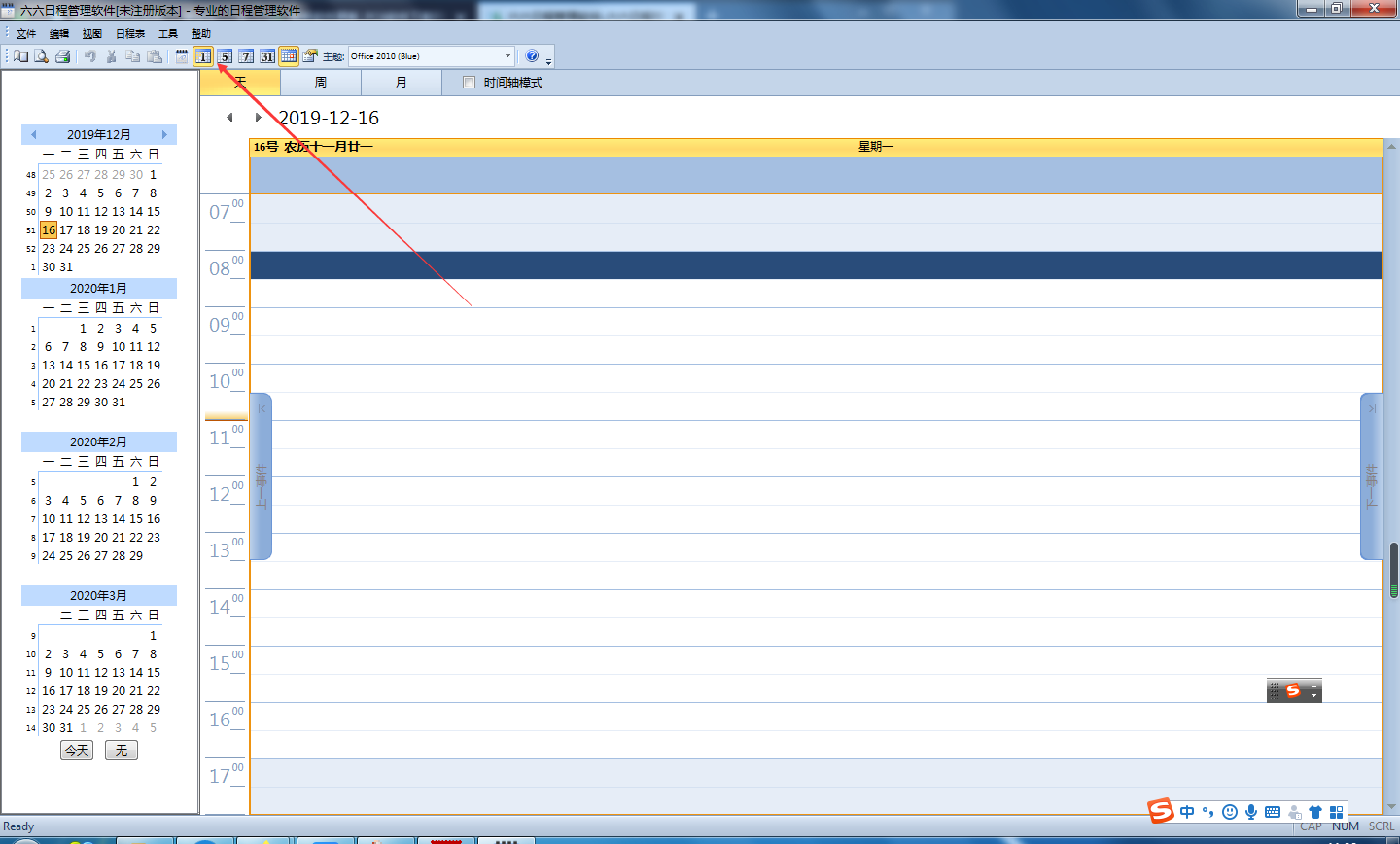The height and width of the screenshot is (844, 1400).
Task: Click the Sogou skin shirt icon
Action: tap(1315, 812)
